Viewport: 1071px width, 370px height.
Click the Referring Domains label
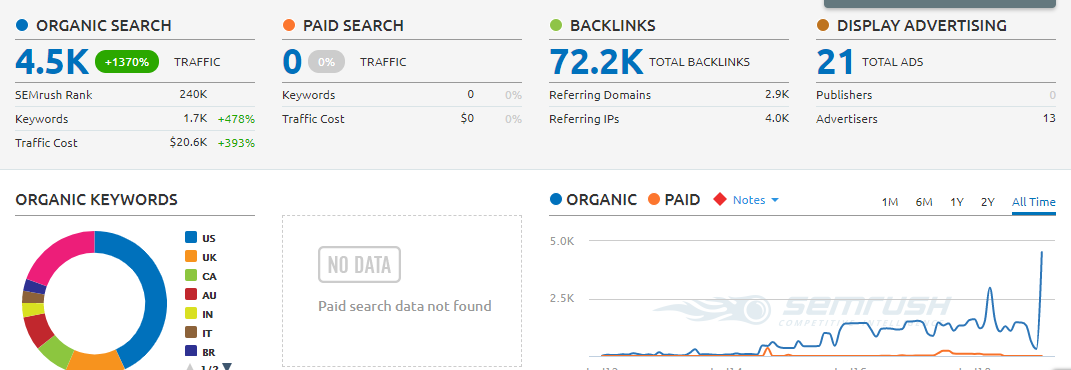click(600, 95)
